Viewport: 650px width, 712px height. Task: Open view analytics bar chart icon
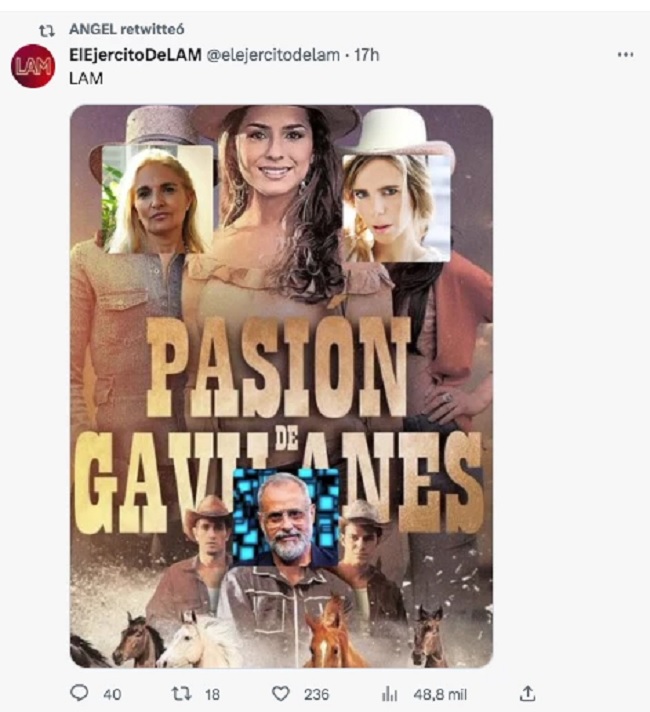[390, 694]
